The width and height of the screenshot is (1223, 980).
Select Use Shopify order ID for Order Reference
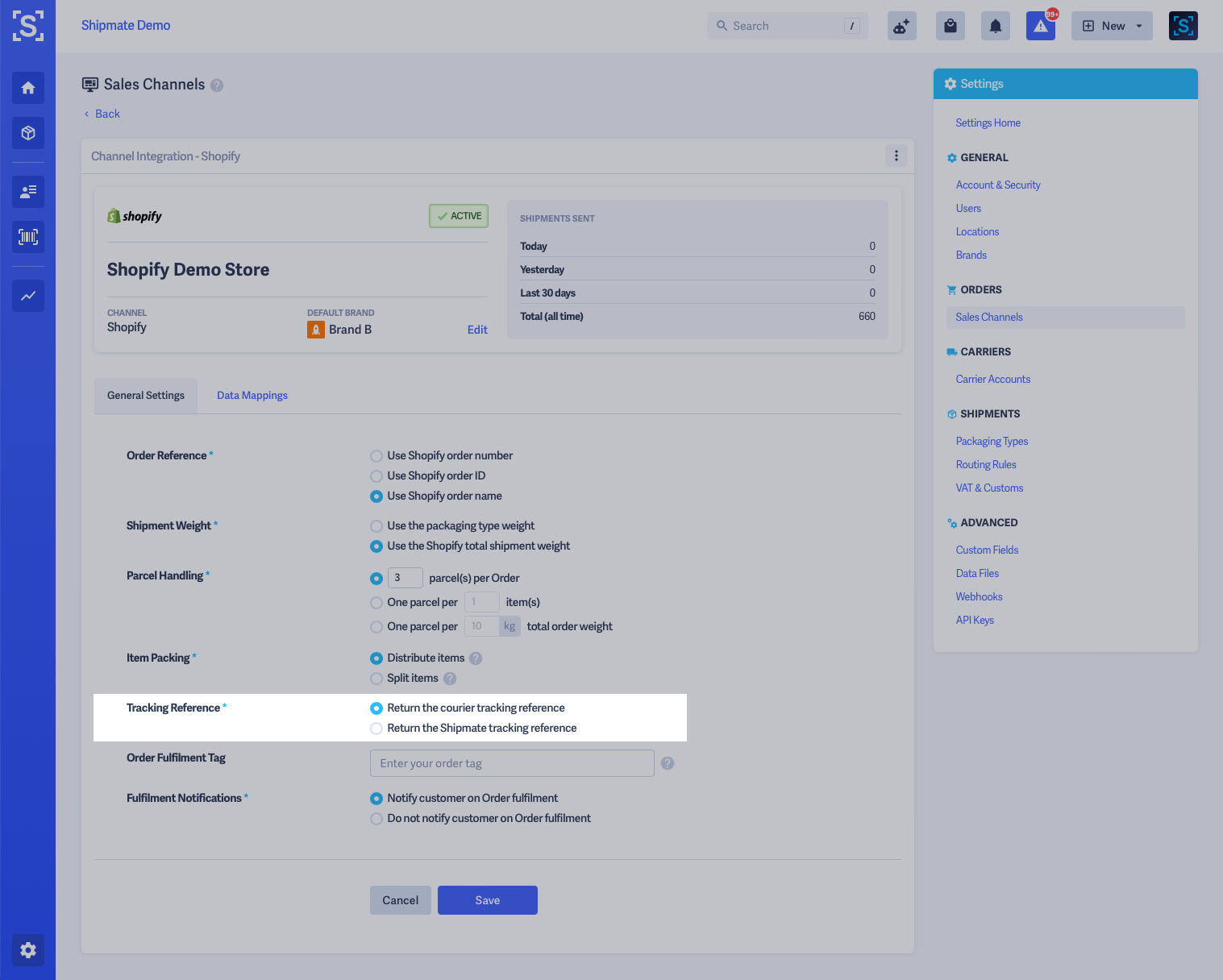[x=376, y=475]
